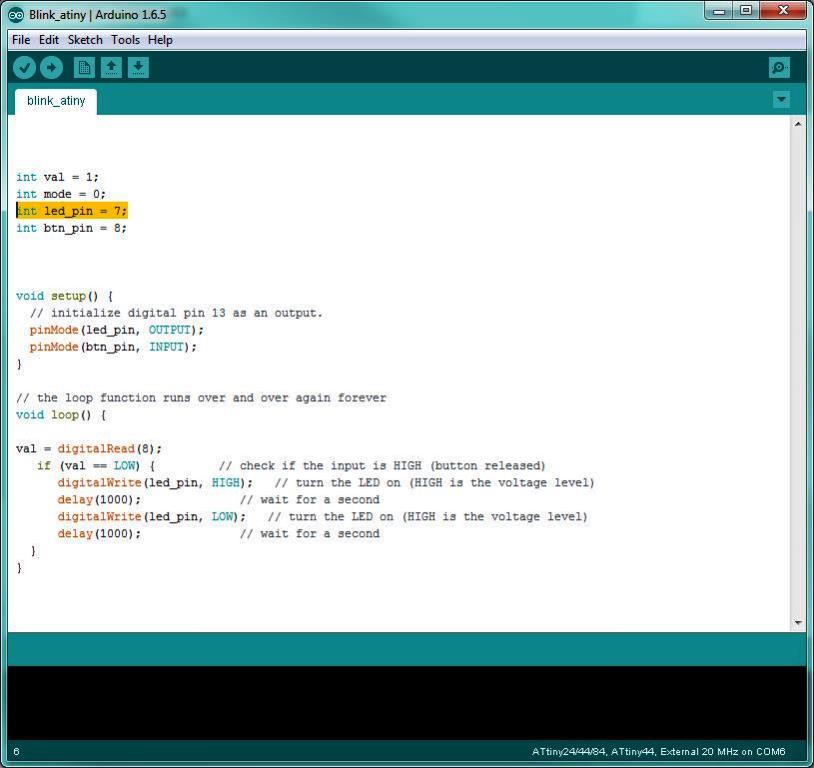Open a sketch with the up-arrow icon
The image size is (814, 768).
pos(111,68)
